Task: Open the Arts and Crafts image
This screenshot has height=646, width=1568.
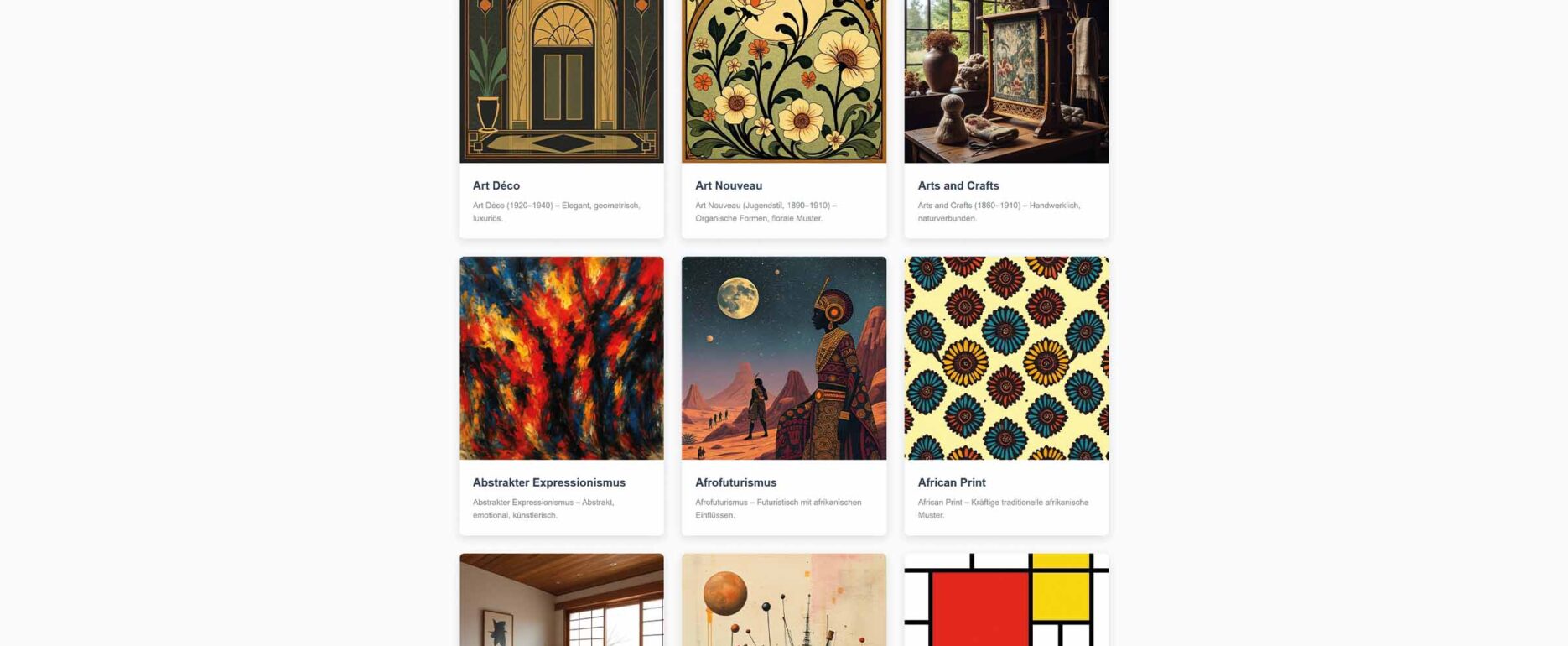Action: click(1006, 81)
